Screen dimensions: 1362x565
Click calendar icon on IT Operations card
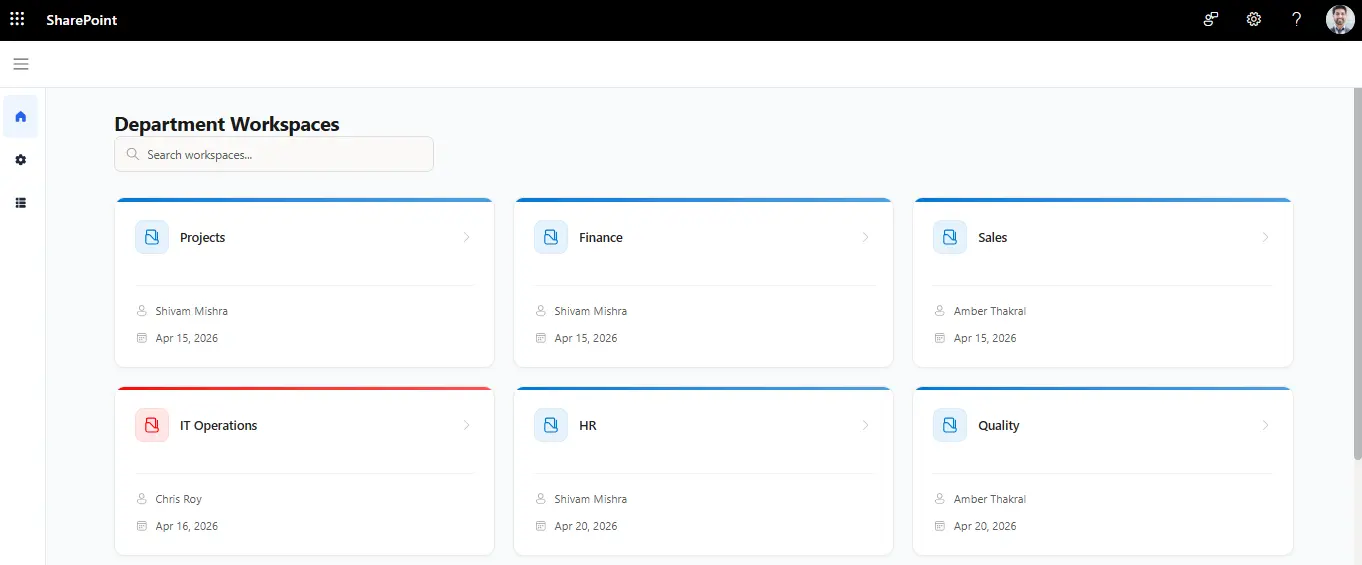141,526
